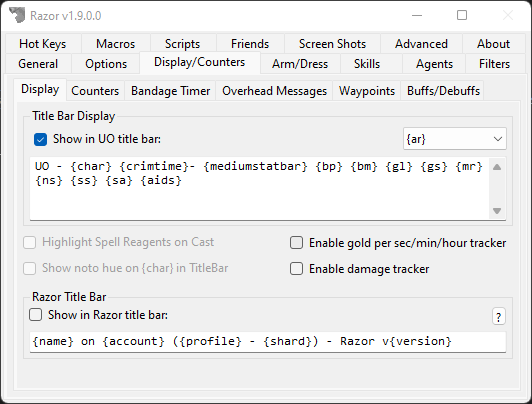Open the Buffs/Debuffs sub-tab
This screenshot has width=532, height=404.
[x=443, y=91]
